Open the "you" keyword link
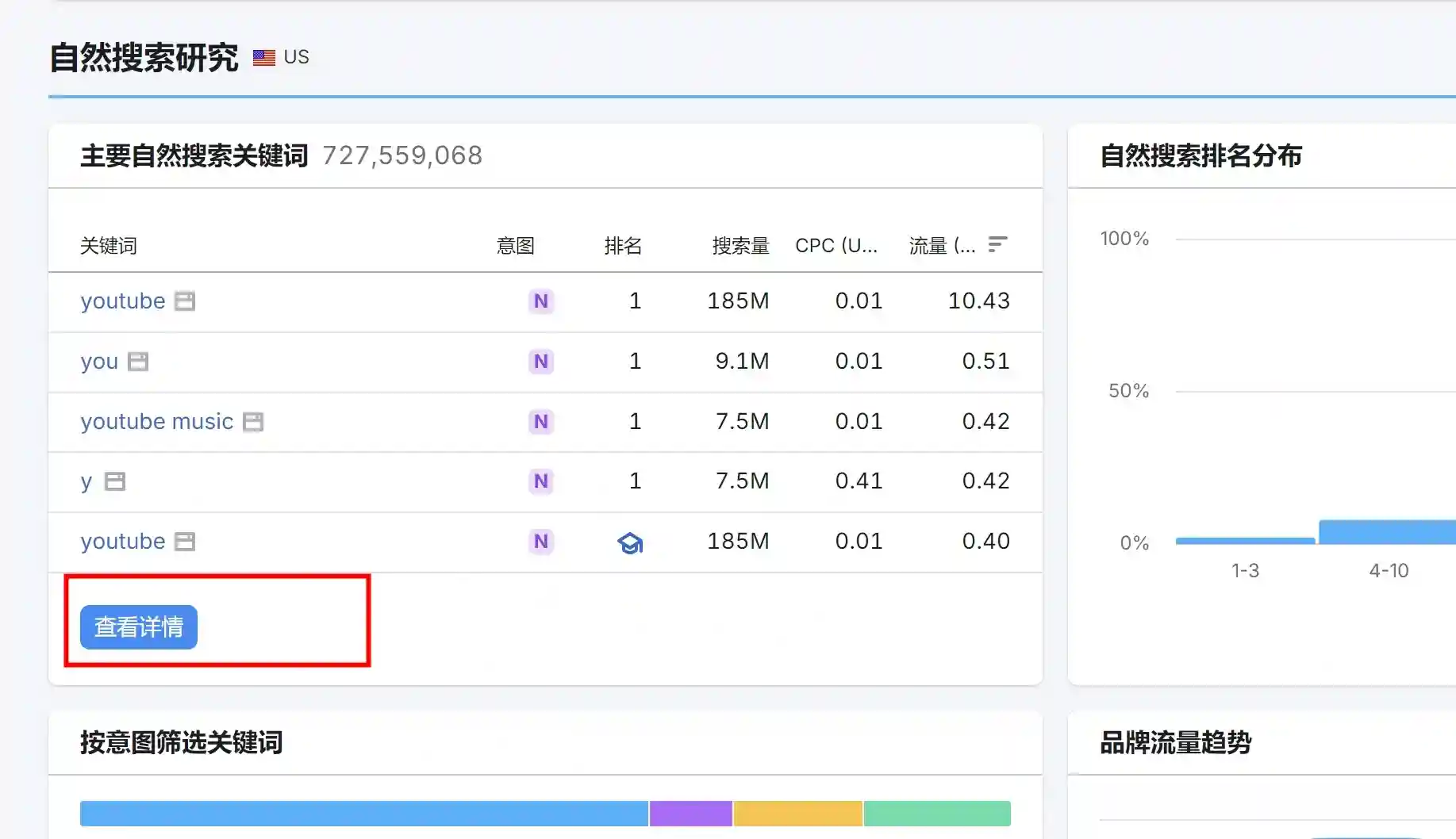 click(99, 362)
